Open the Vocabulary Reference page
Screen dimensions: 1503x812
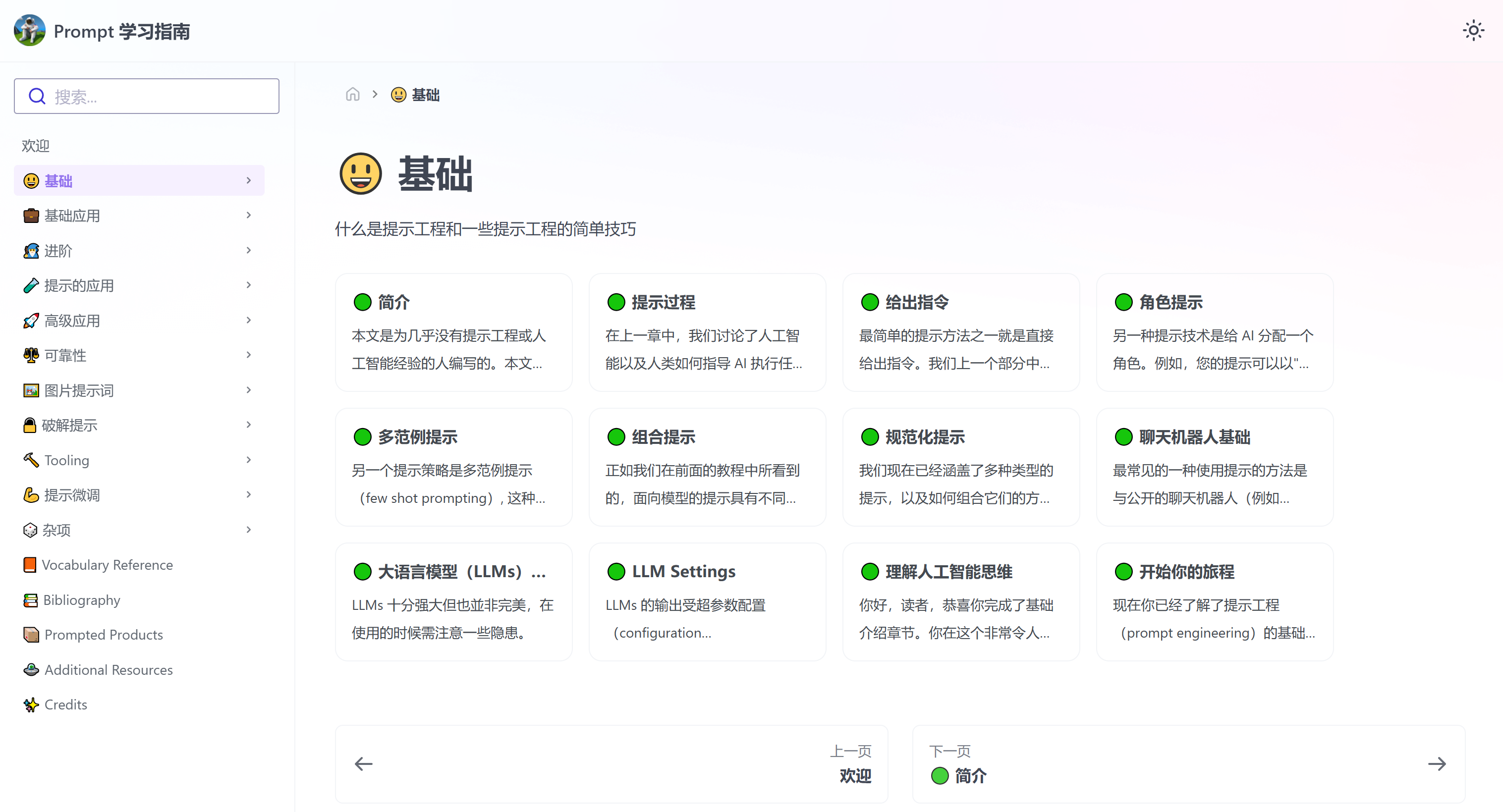coord(108,565)
